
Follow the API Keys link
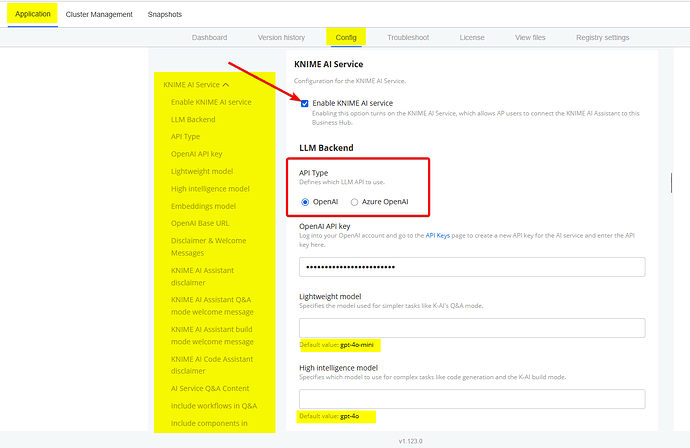point(439,236)
